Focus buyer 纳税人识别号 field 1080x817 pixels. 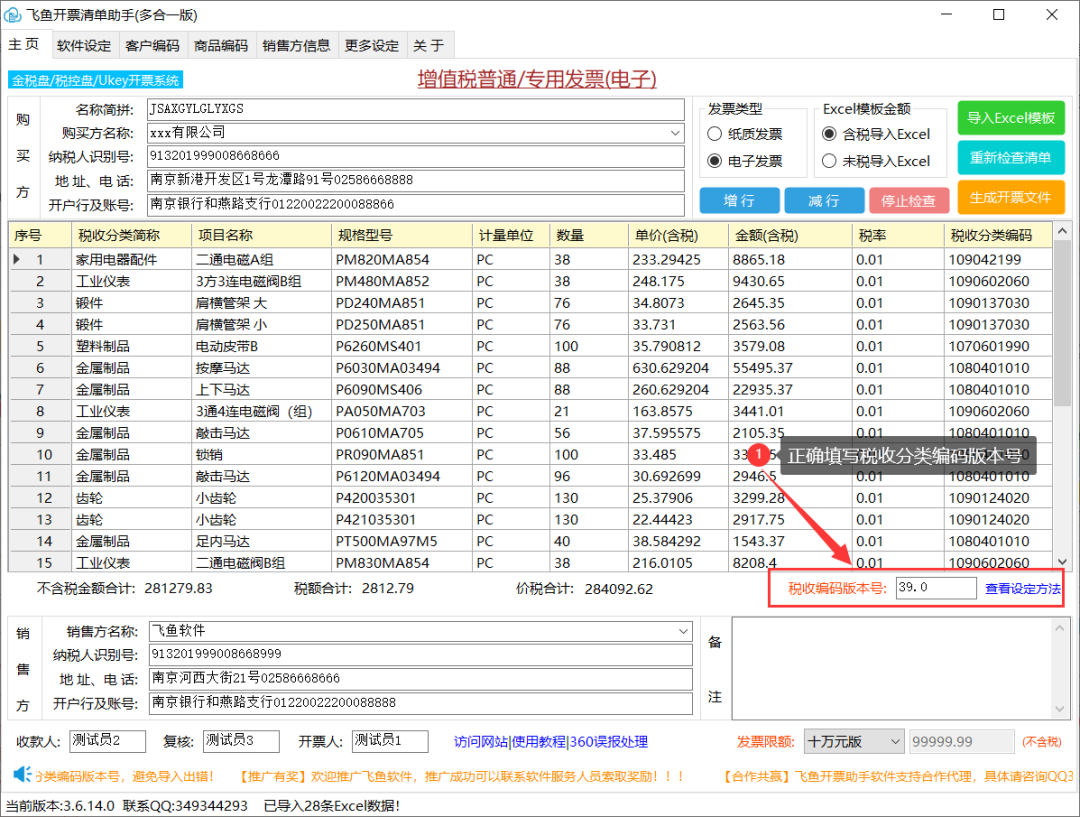[x=416, y=156]
